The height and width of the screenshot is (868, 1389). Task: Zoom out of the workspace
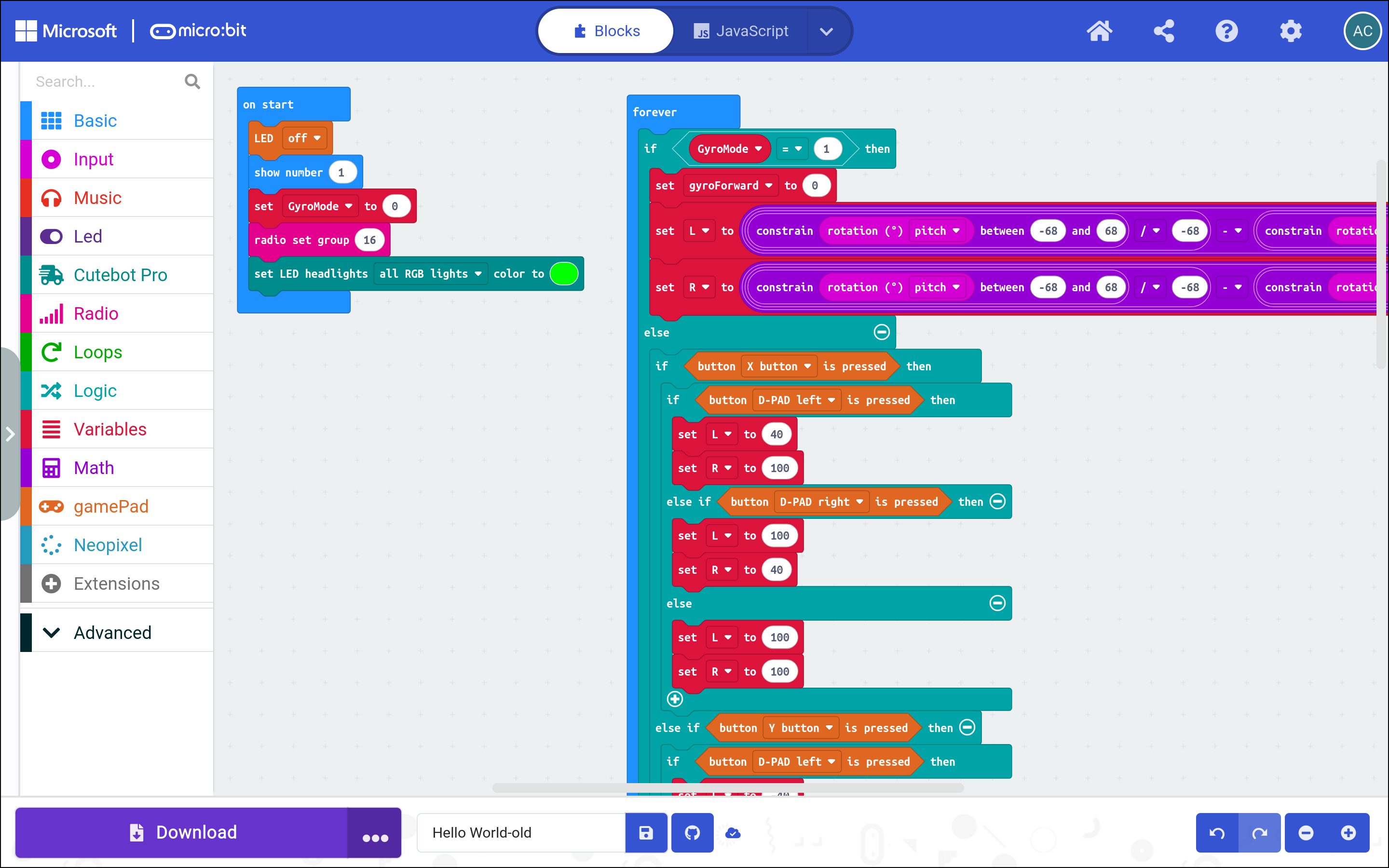[x=1306, y=832]
